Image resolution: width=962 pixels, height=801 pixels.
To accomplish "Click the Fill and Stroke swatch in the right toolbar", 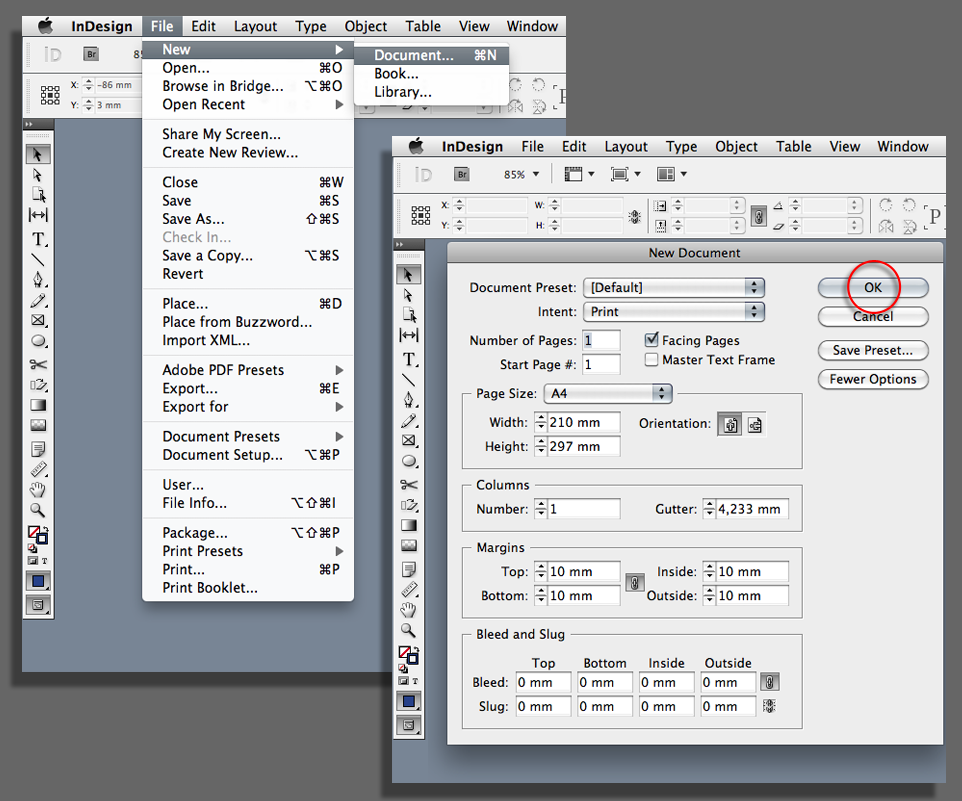I will 408,655.
